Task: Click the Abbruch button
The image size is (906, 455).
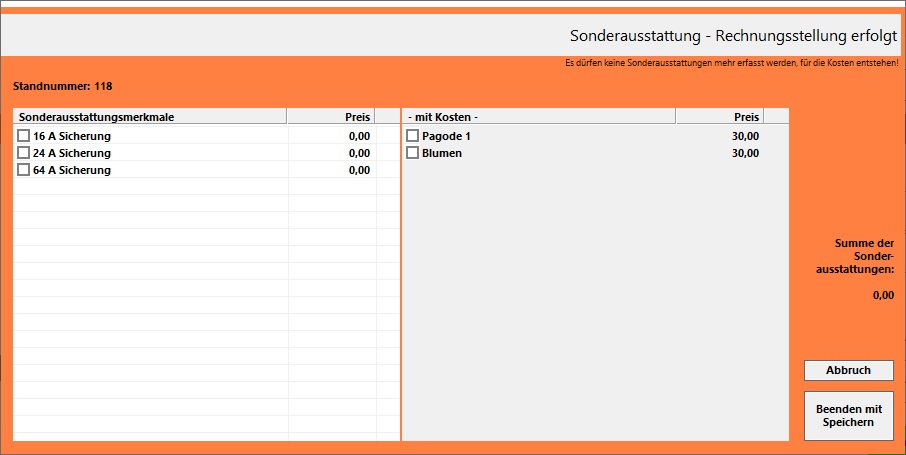Action: click(848, 370)
